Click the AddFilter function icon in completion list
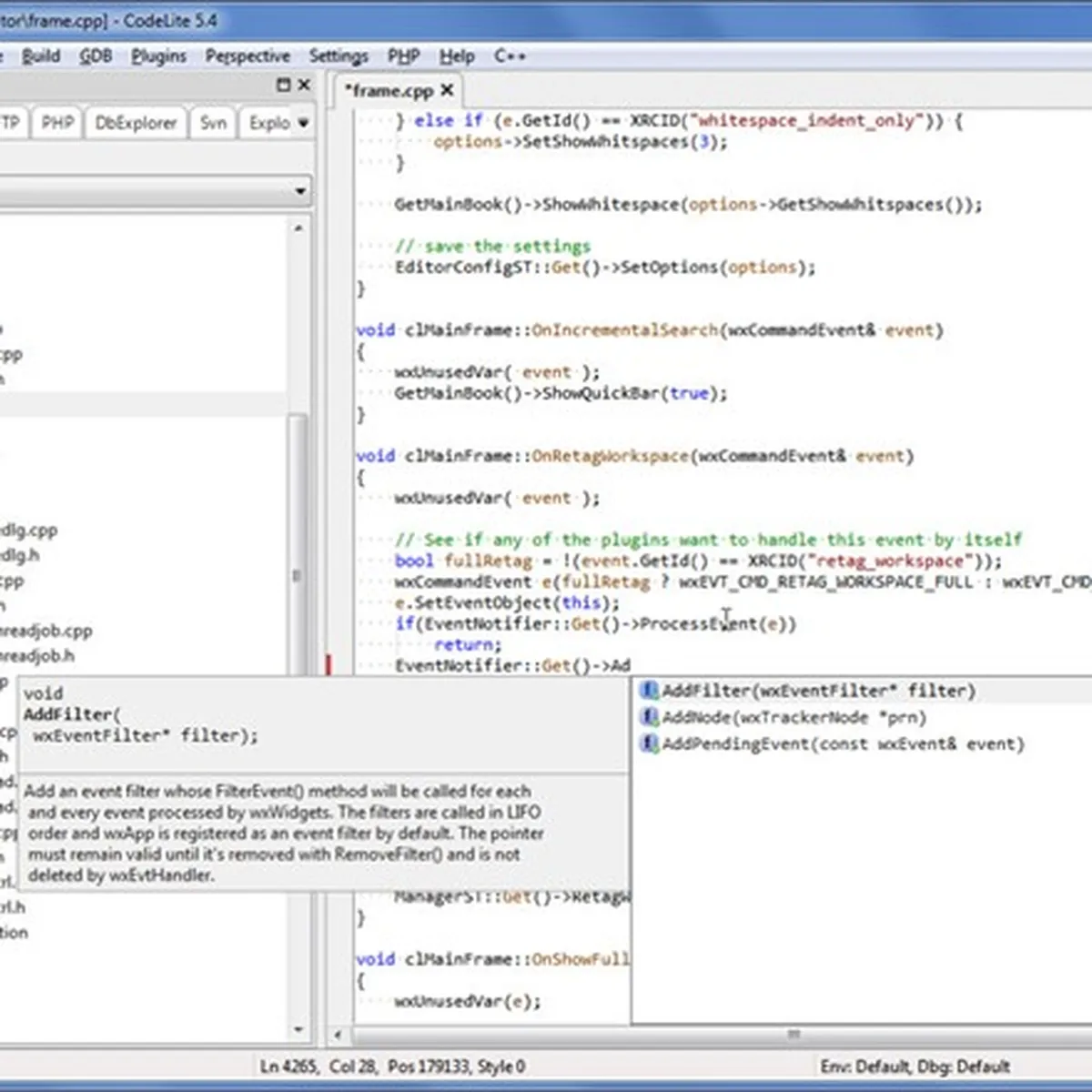Screen dimensions: 1092x1092 (650, 691)
